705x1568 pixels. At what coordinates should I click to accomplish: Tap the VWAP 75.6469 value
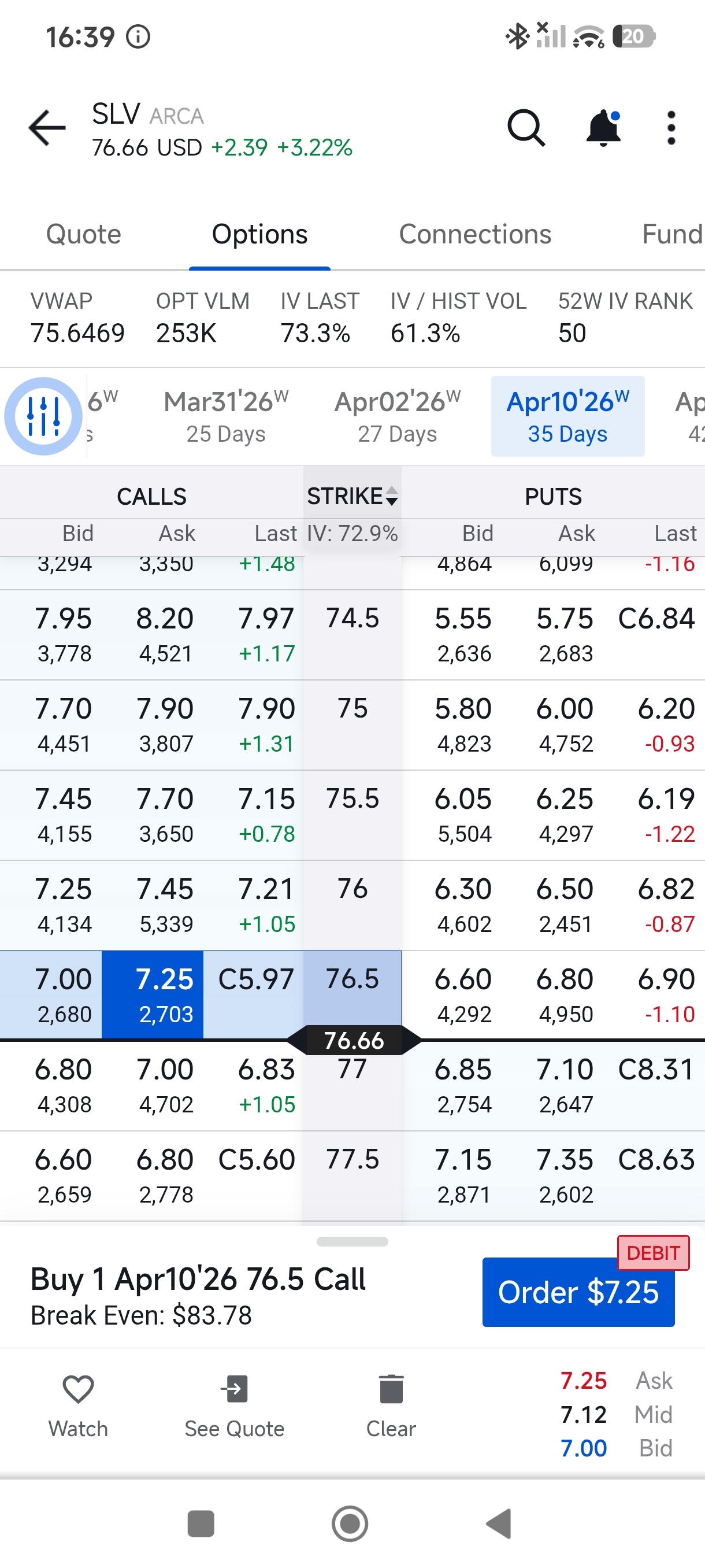click(78, 333)
